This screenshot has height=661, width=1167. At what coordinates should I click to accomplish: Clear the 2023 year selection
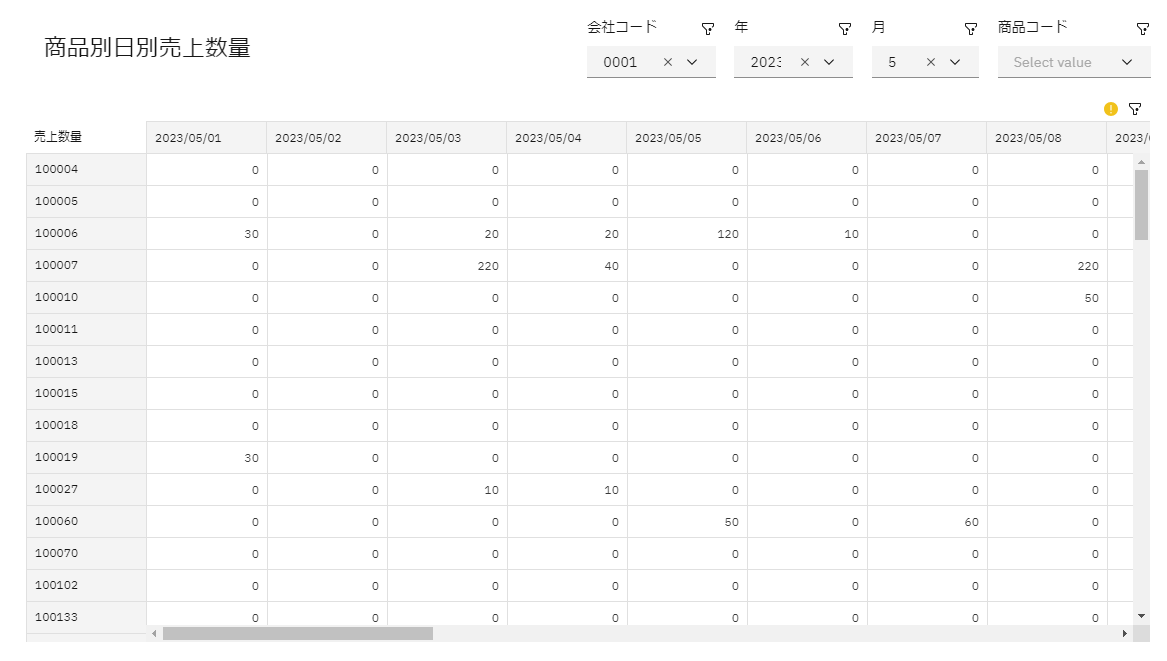(805, 62)
